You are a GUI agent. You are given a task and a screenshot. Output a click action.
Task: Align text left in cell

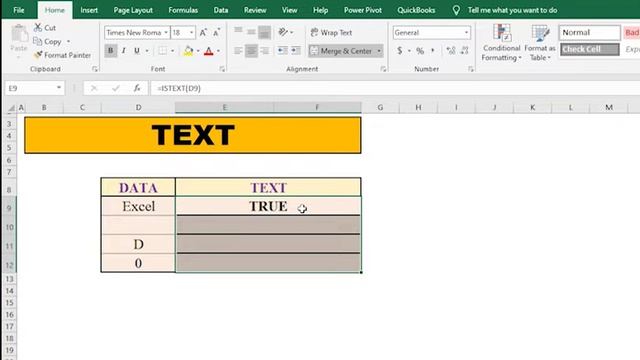pyautogui.click(x=238, y=51)
